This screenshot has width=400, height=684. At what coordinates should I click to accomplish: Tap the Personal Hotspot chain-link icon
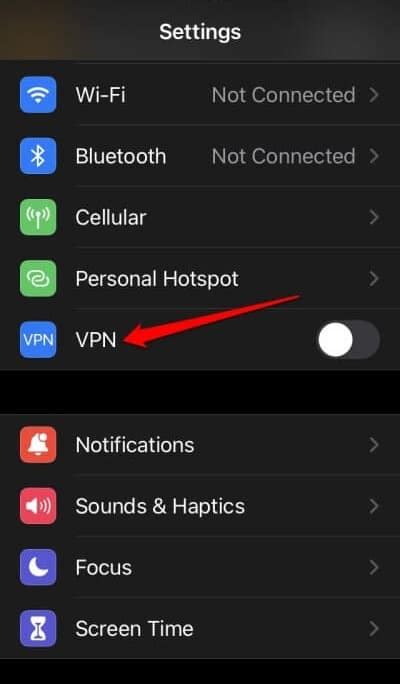[38, 278]
